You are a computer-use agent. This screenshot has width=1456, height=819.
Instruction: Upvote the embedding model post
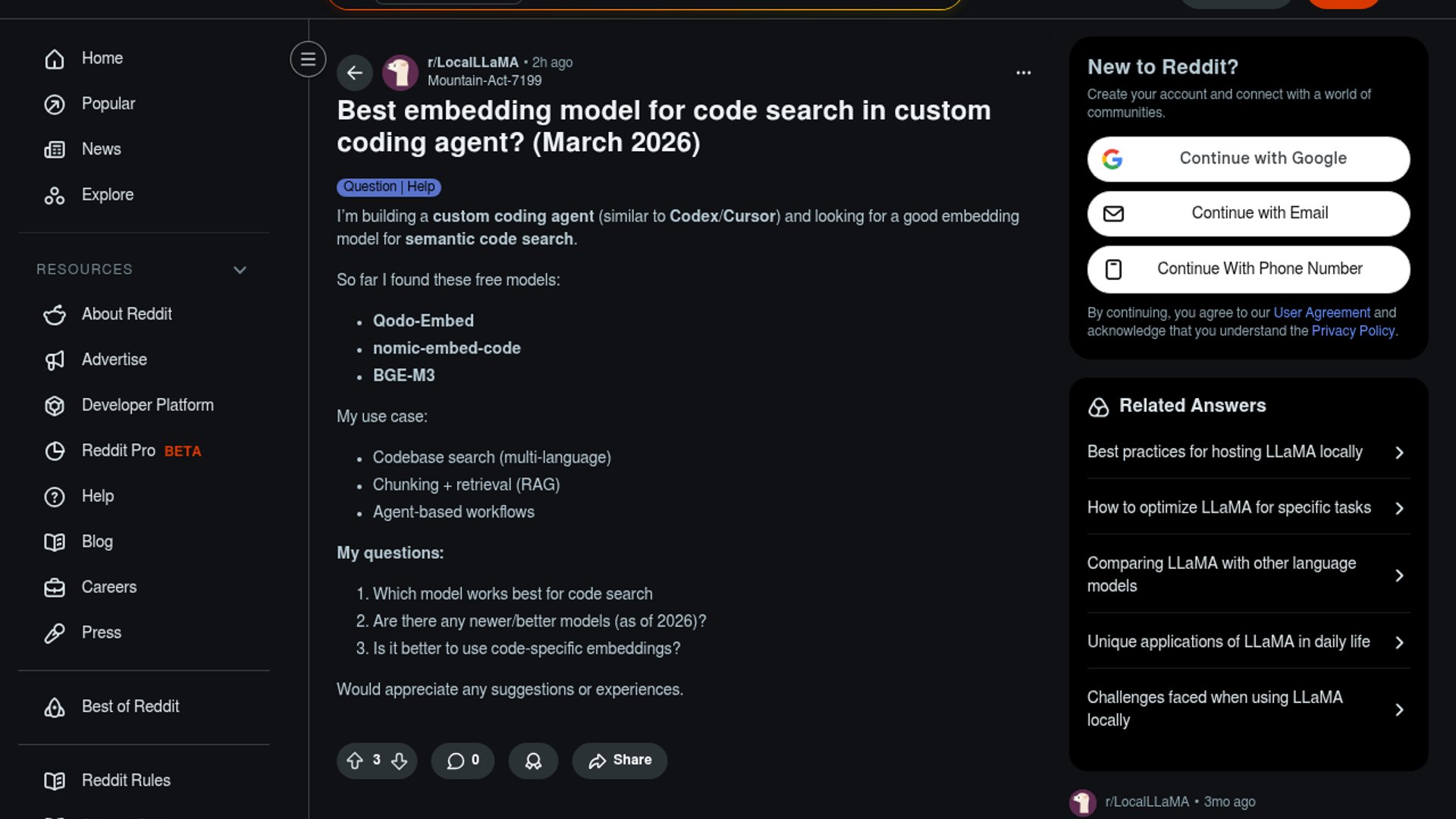point(354,761)
